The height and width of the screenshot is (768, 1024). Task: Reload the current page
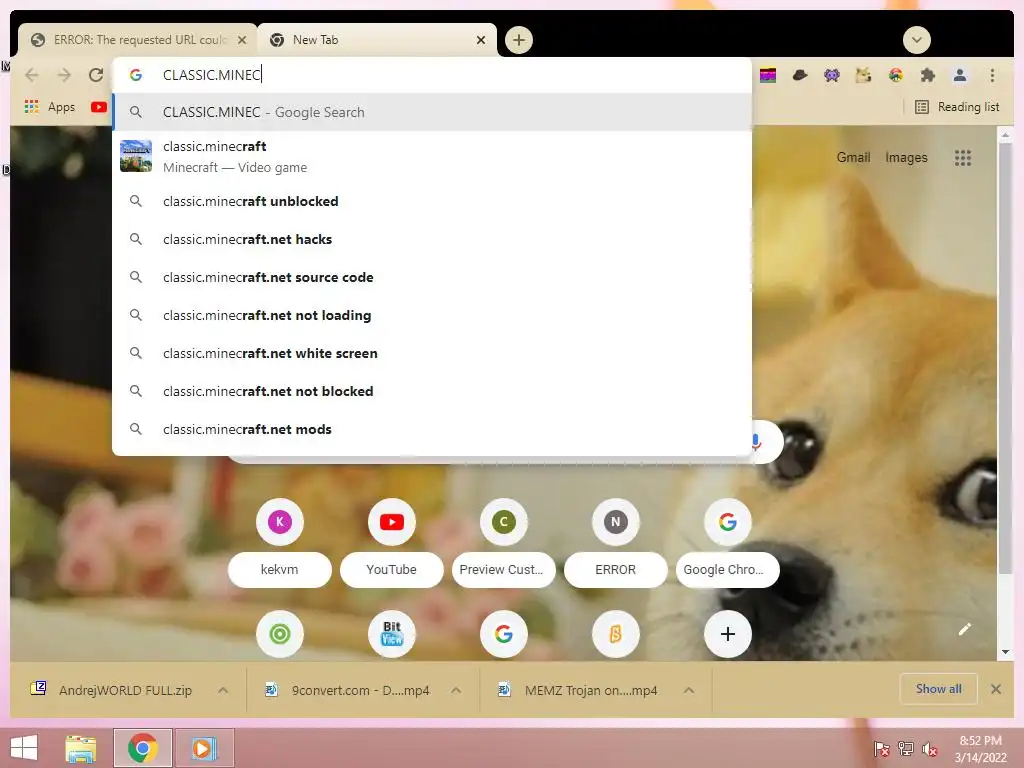click(96, 75)
